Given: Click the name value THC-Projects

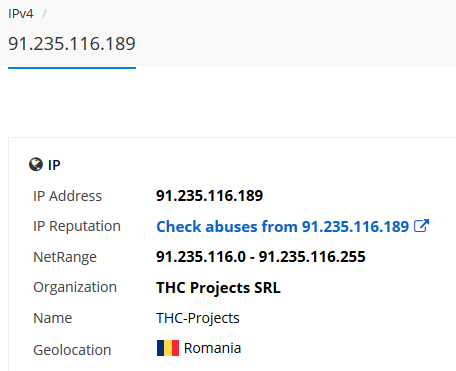Looking at the screenshot, I should tap(198, 318).
